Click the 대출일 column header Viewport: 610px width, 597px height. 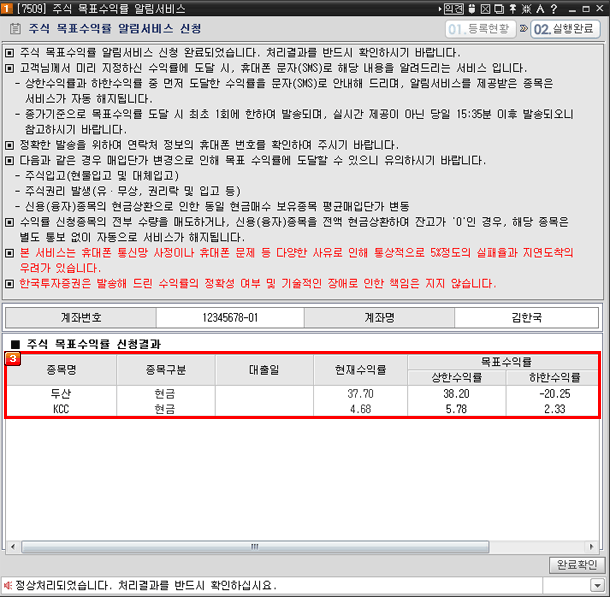264,369
